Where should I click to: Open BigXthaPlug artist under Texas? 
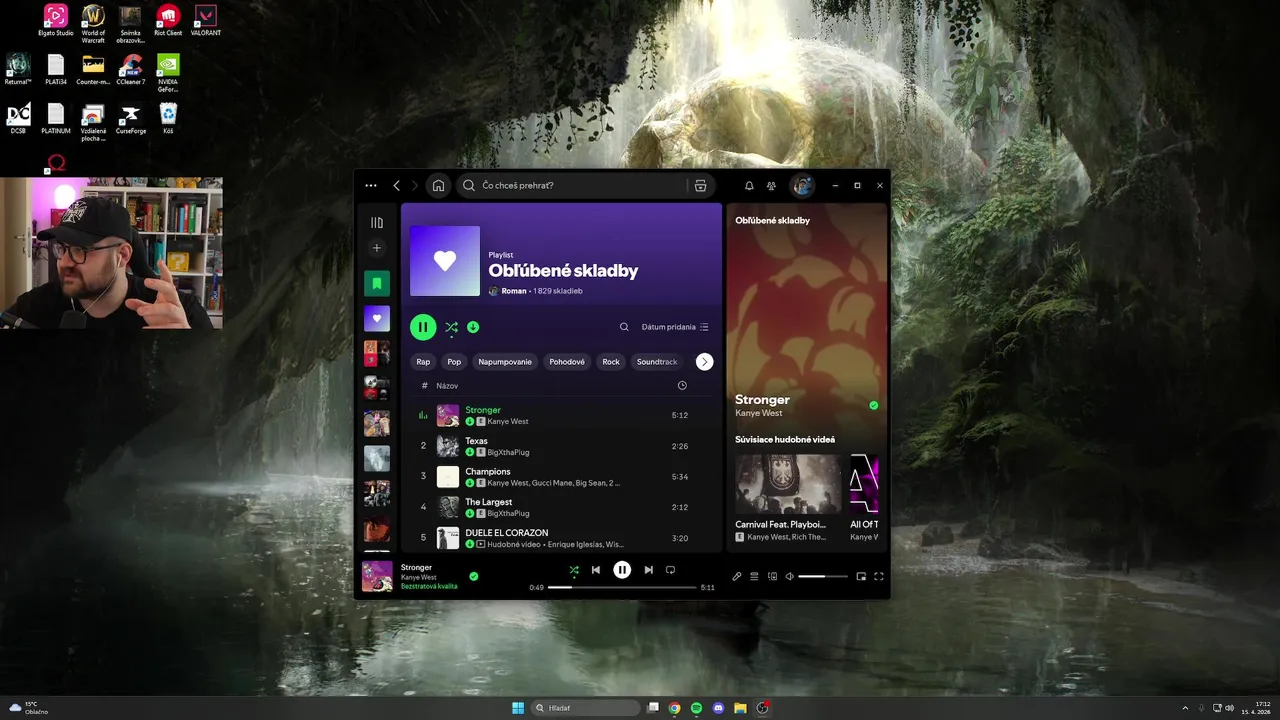point(508,452)
